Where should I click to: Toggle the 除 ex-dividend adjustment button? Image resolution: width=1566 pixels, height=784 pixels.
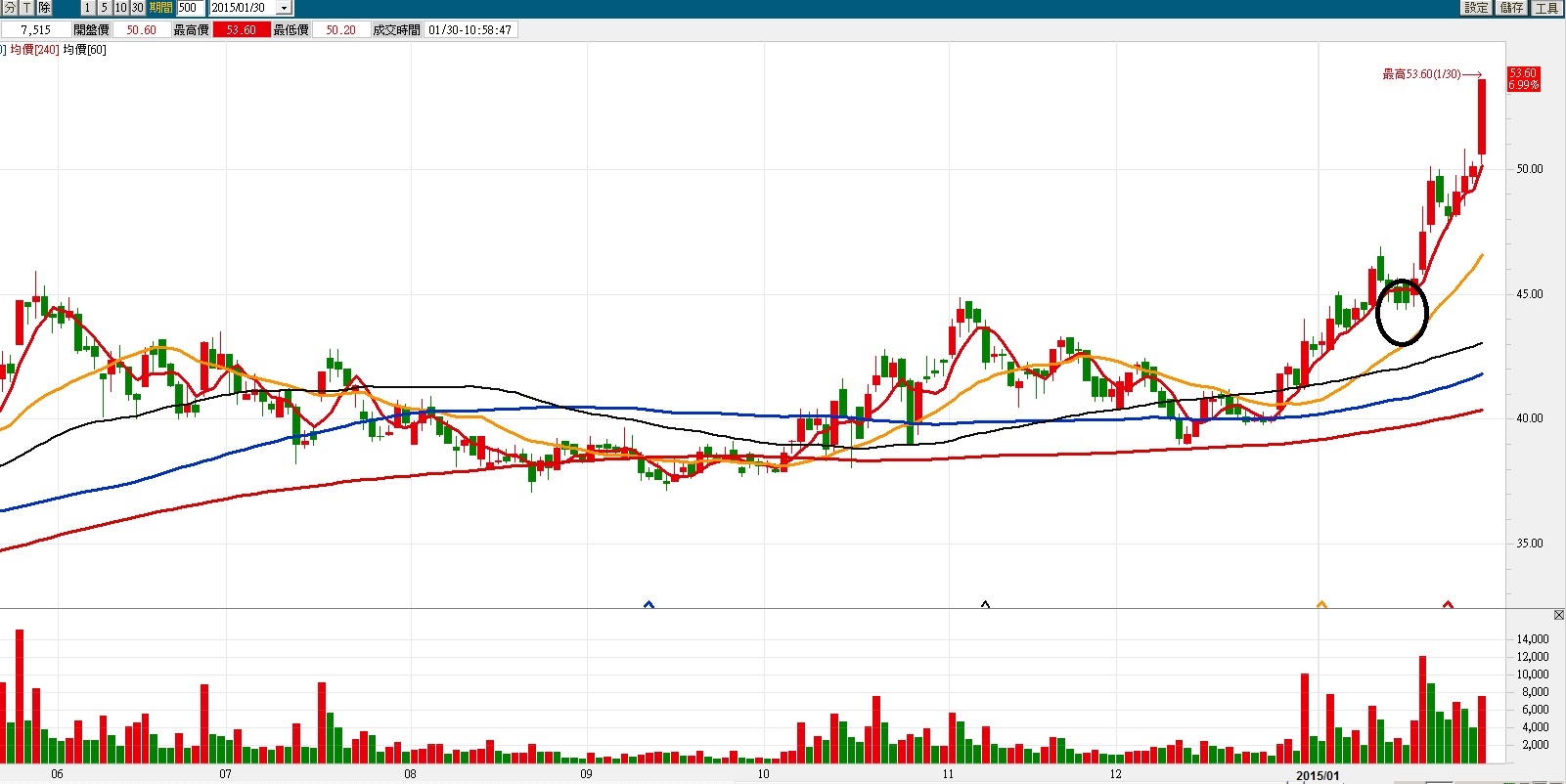[44, 7]
